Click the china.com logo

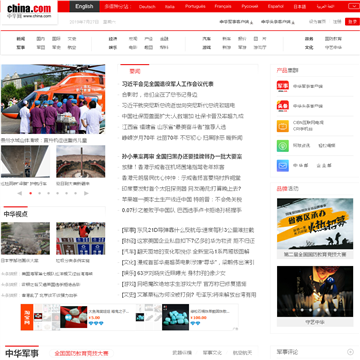[x=29, y=11]
